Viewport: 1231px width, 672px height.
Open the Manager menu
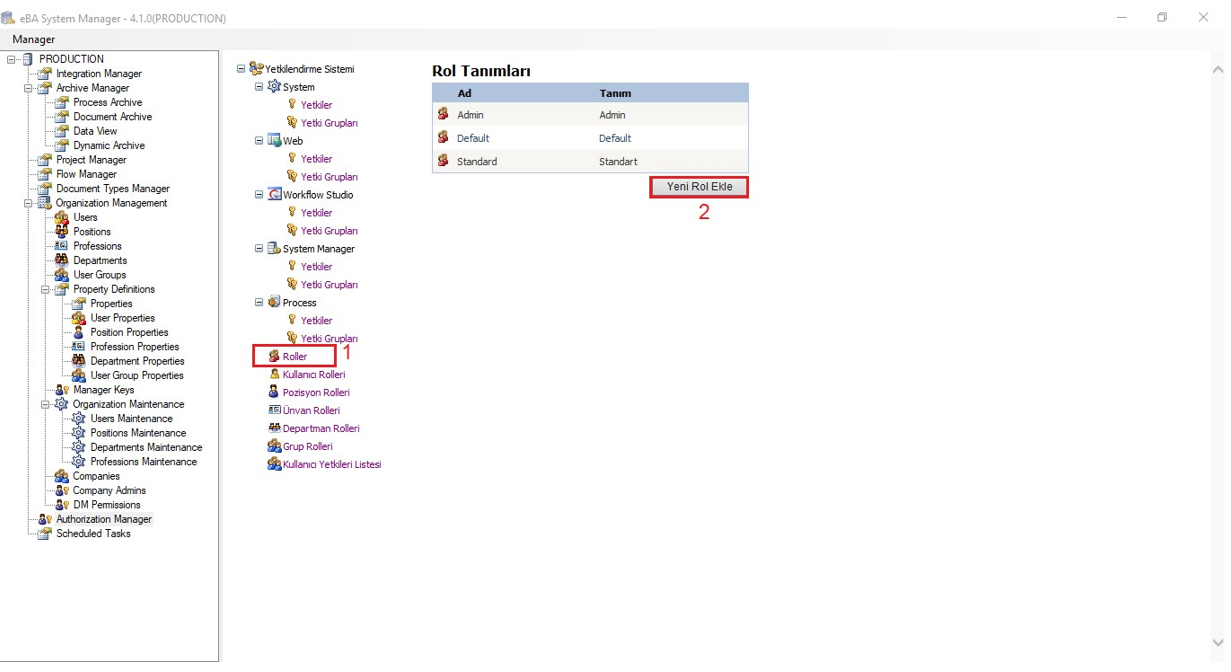(33, 39)
